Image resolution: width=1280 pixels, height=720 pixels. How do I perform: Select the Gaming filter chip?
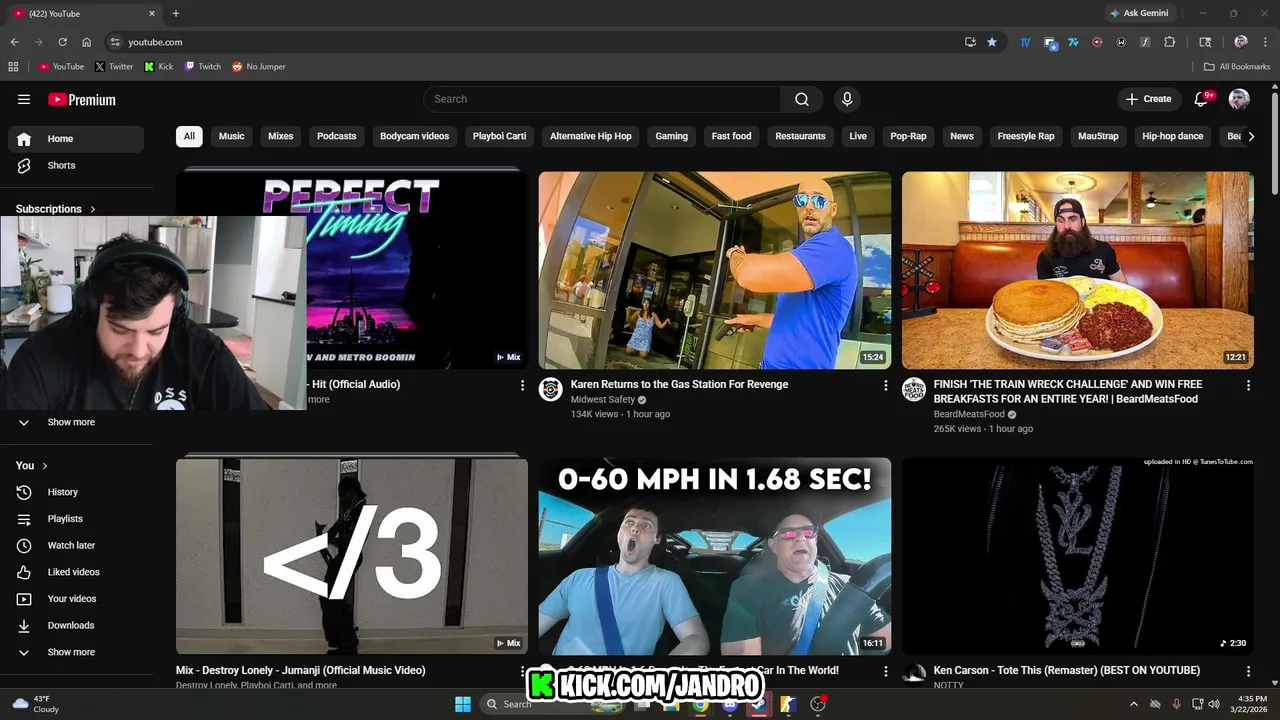point(672,136)
